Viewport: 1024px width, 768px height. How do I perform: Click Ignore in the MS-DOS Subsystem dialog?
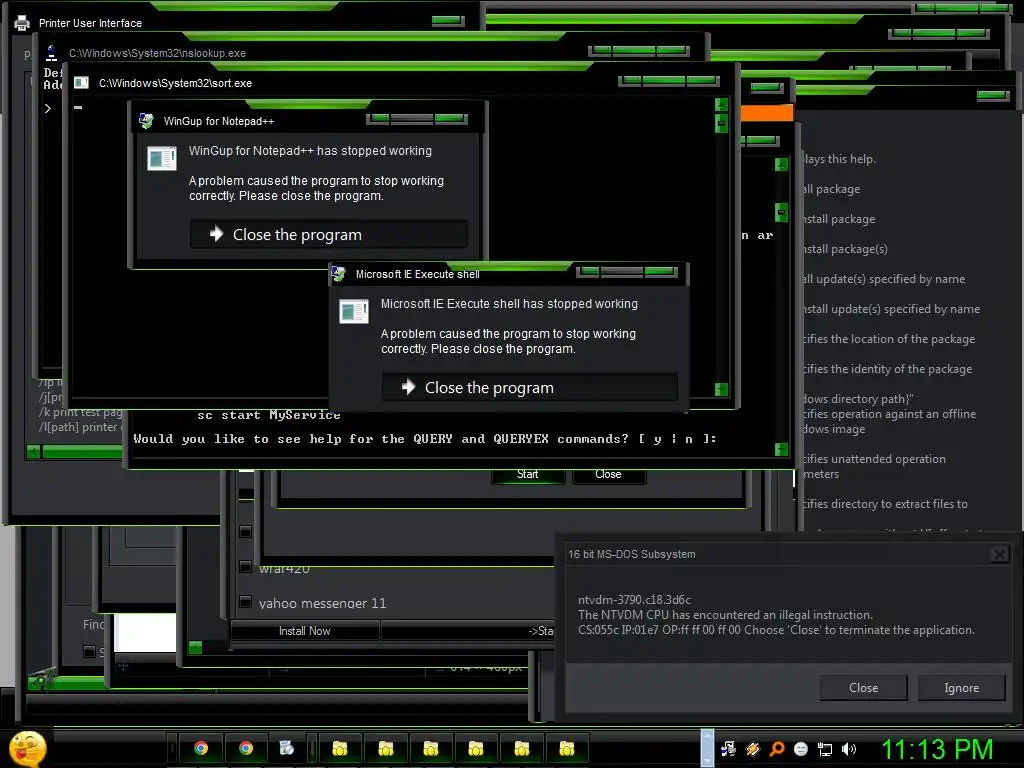(961, 688)
